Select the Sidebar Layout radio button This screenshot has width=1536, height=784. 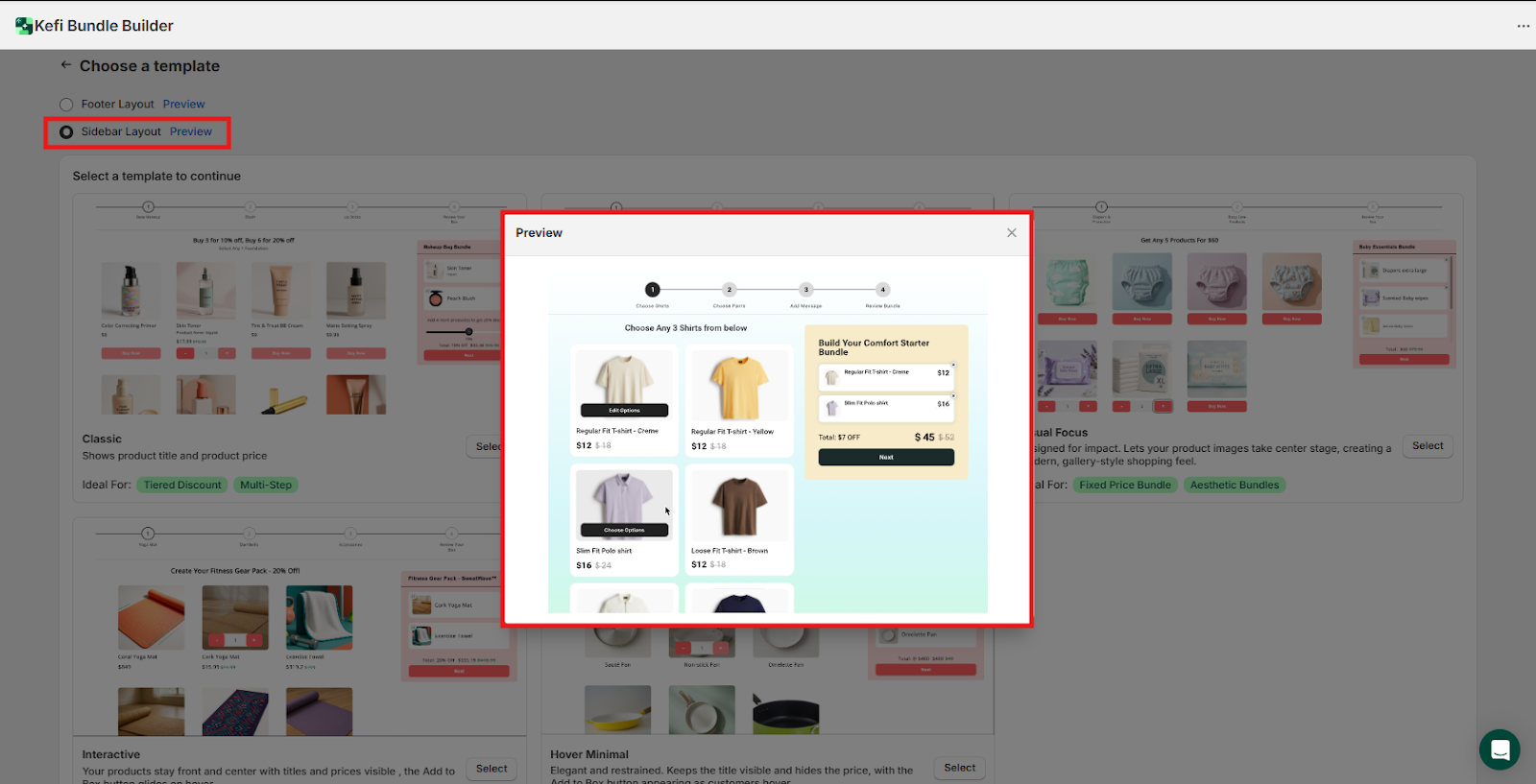pos(66,132)
